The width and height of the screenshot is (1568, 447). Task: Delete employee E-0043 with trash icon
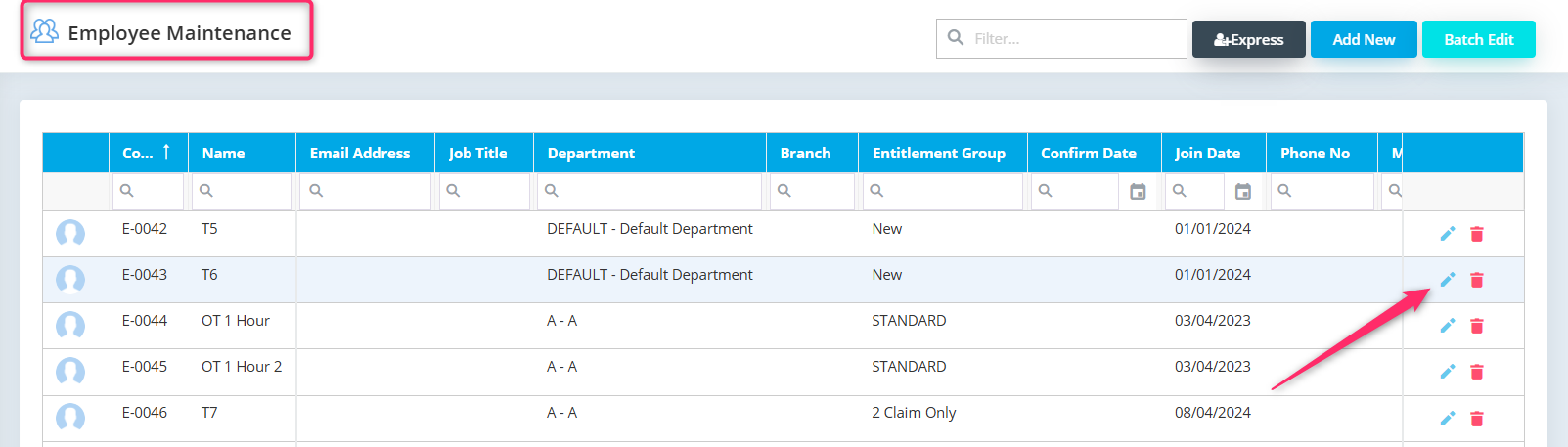[1477, 280]
